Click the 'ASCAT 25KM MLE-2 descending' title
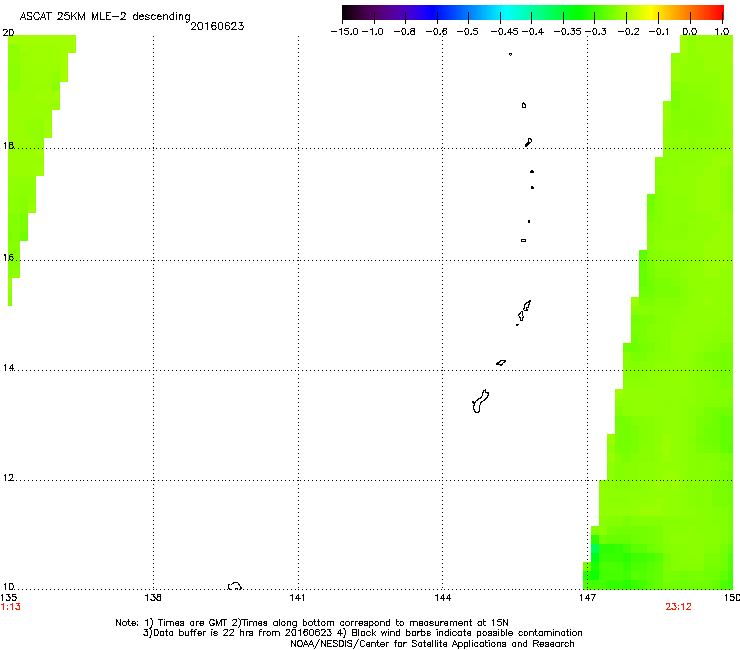The width and height of the screenshot is (740, 650). coord(105,17)
